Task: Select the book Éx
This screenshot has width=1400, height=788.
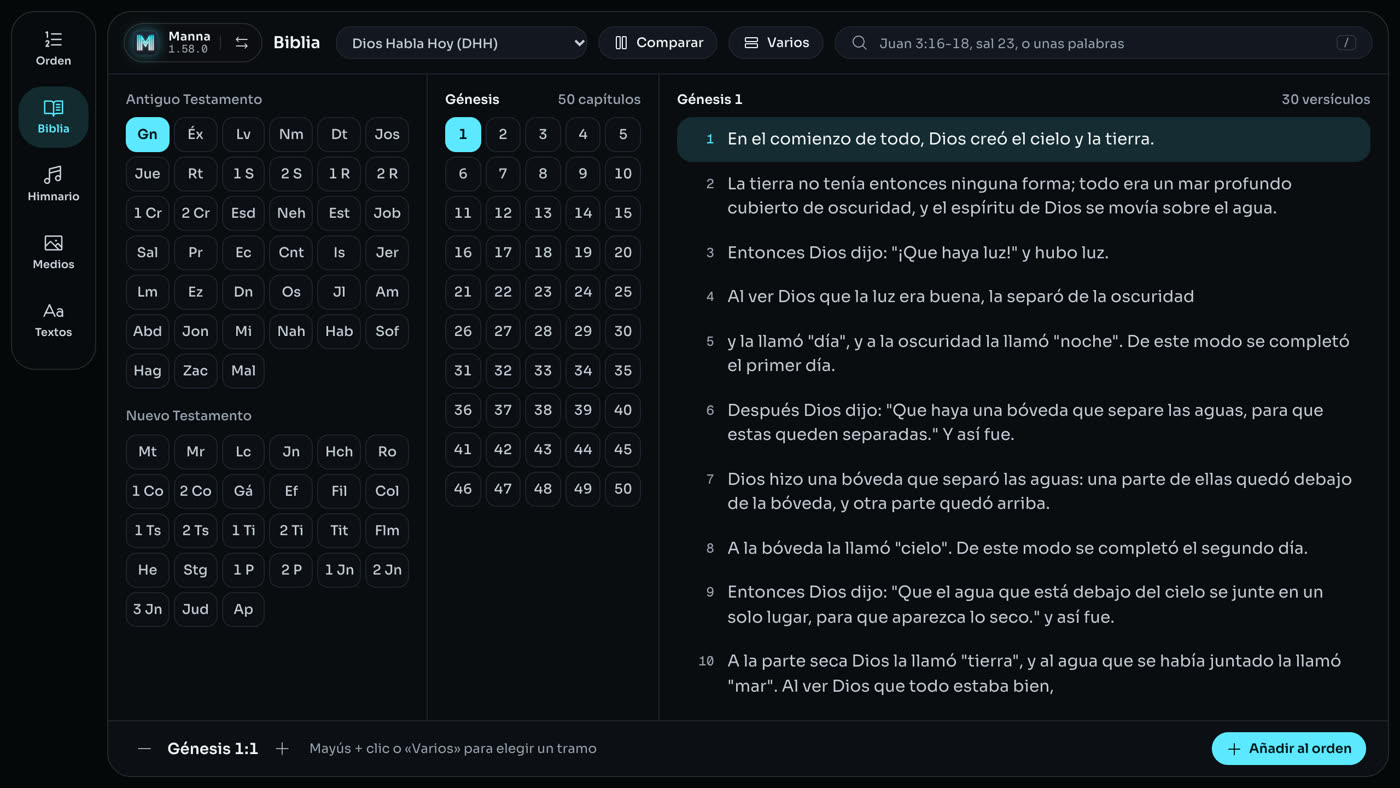Action: (195, 134)
